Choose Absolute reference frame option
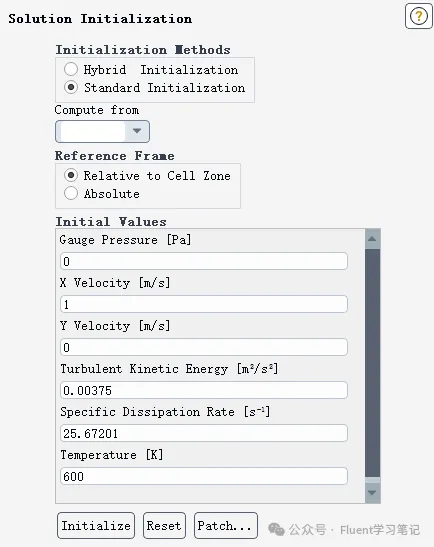Viewport: 434px width, 547px height. tap(71, 193)
